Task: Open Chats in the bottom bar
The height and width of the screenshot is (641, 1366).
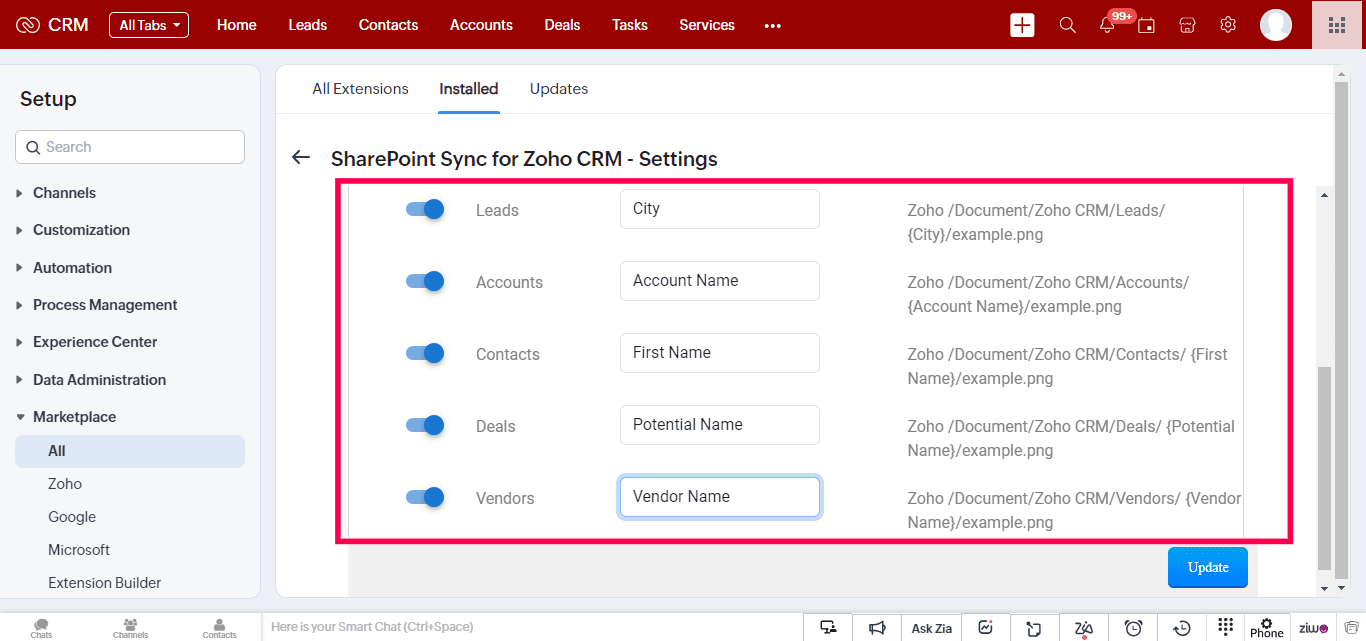Action: click(x=41, y=628)
